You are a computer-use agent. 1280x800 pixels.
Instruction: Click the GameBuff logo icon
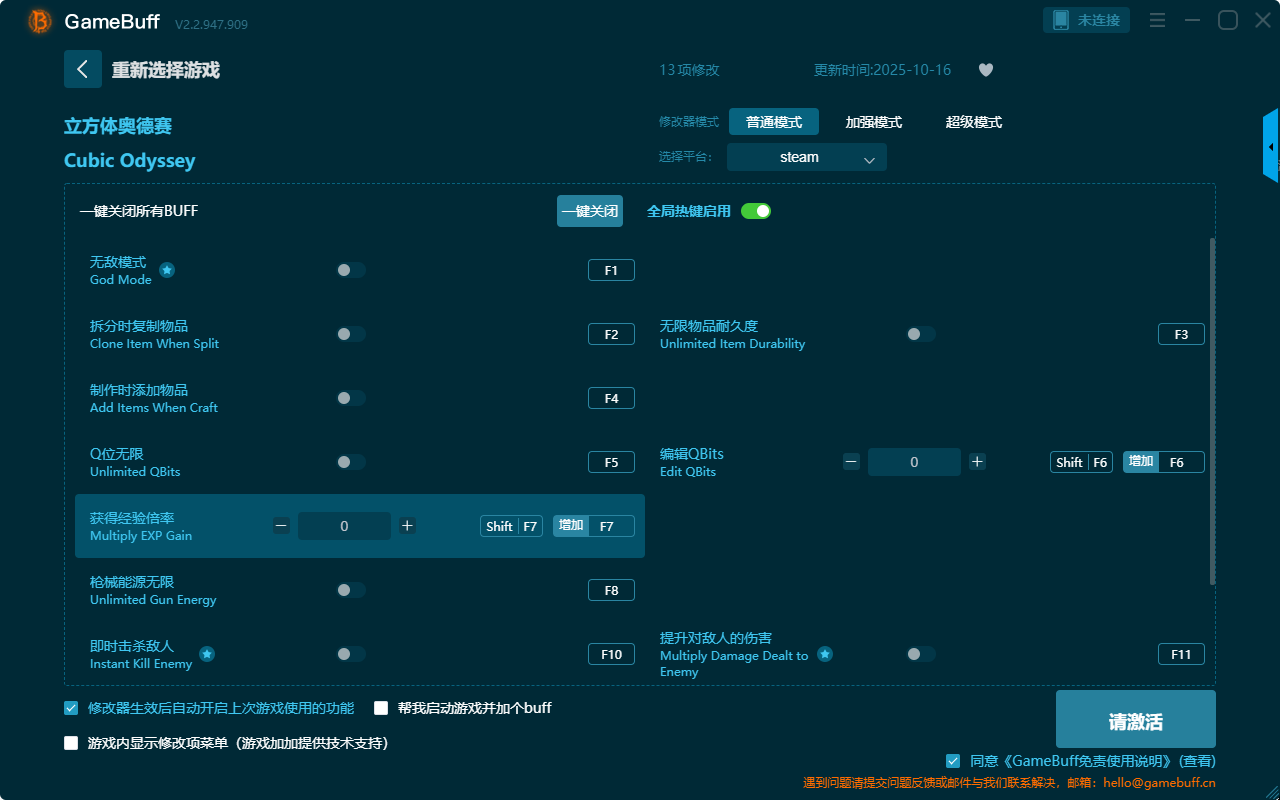(40, 21)
